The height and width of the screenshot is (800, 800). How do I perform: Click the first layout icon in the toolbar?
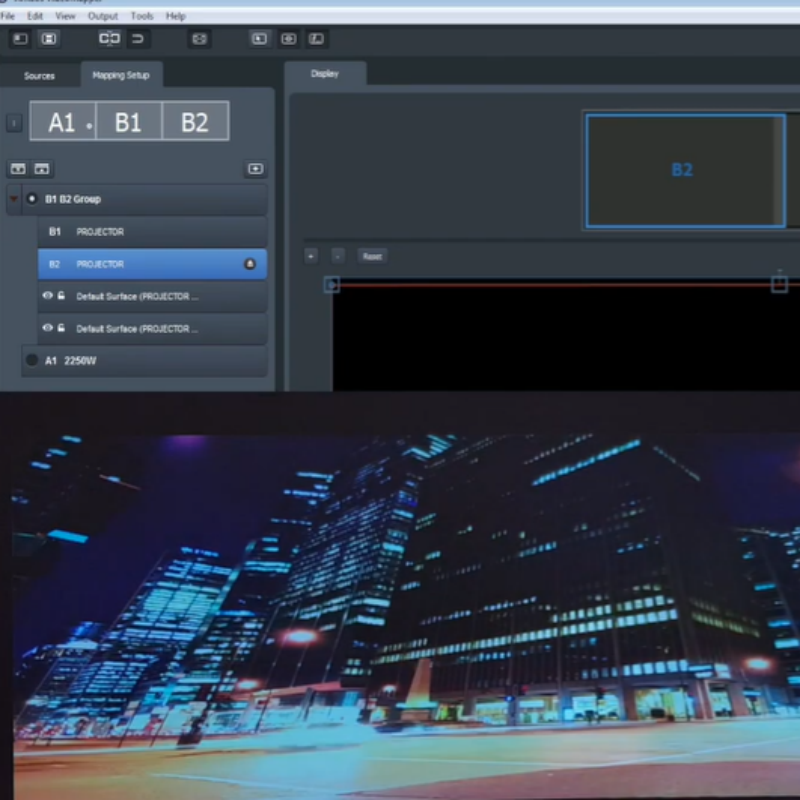click(x=20, y=39)
